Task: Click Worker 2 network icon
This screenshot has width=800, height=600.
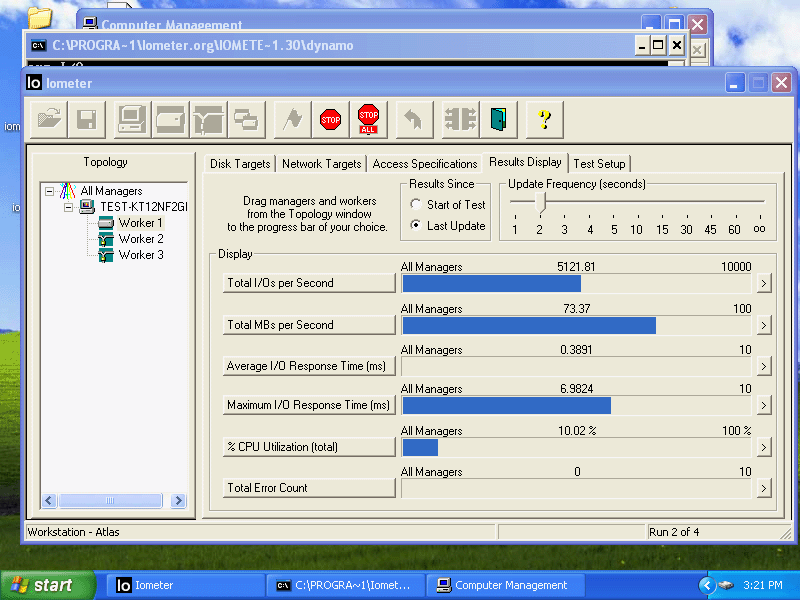Action: [106, 239]
